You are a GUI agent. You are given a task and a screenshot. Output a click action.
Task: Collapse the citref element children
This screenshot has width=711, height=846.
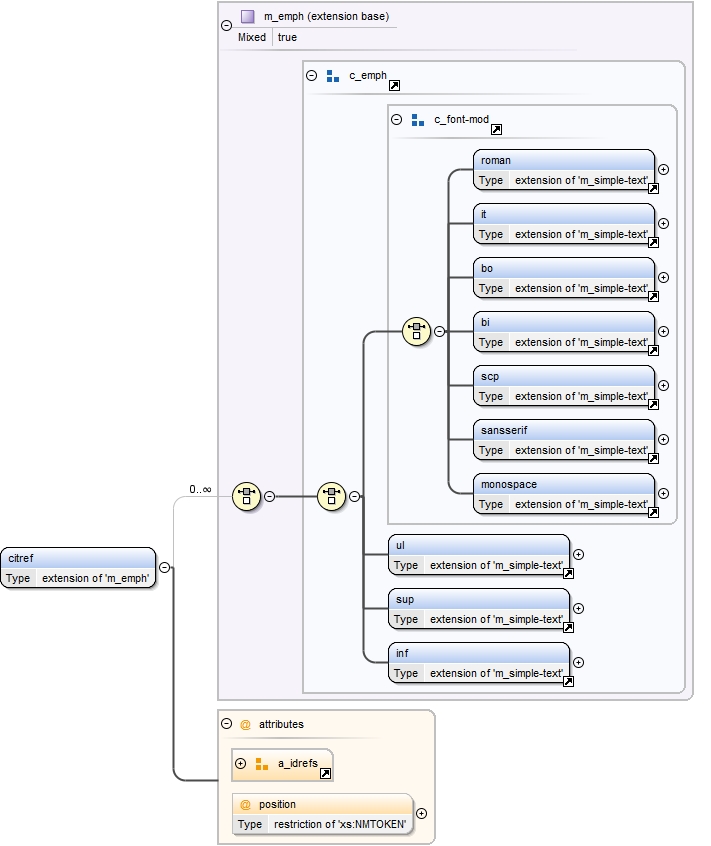pos(164,568)
